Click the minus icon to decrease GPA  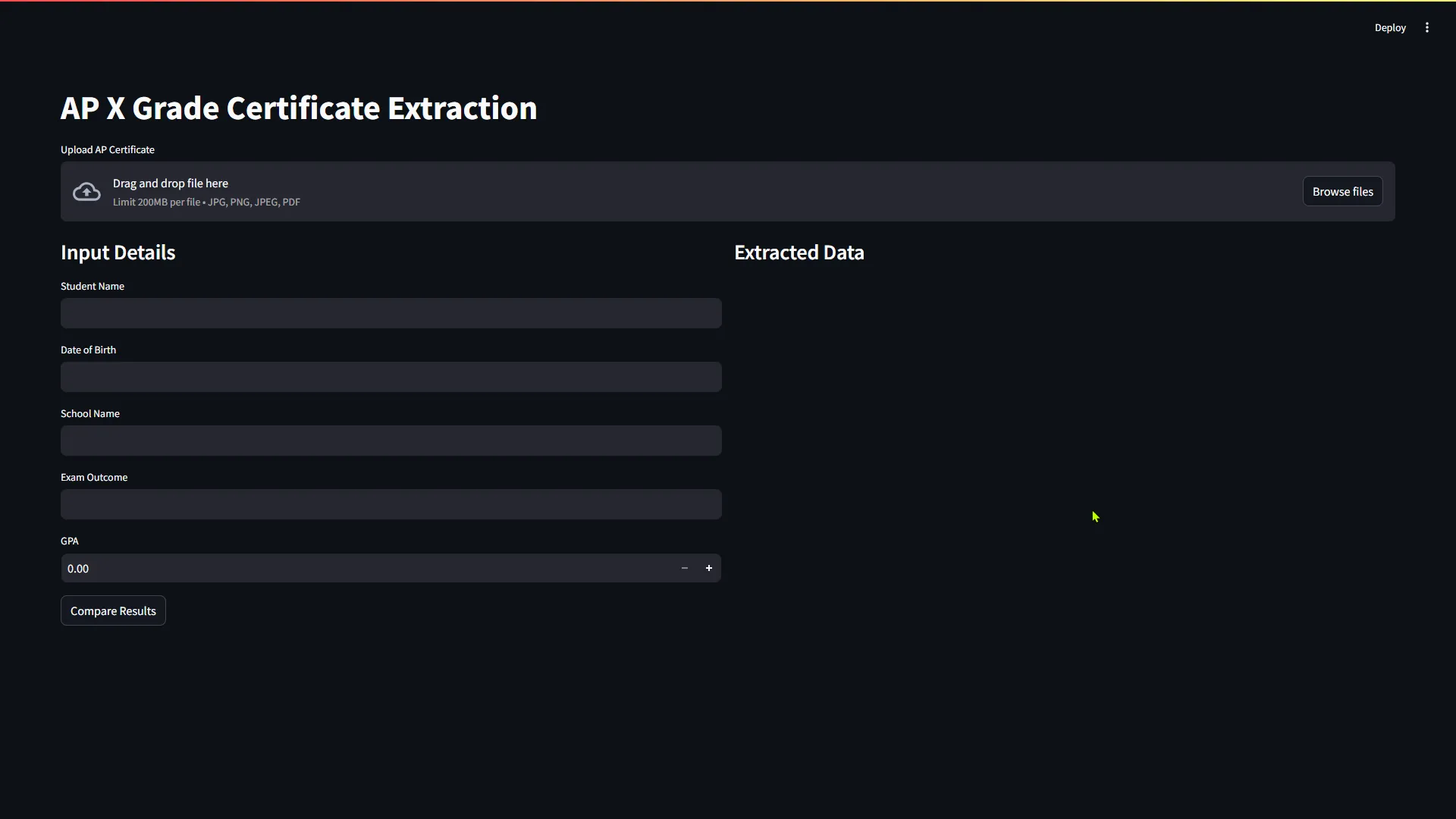(x=685, y=567)
